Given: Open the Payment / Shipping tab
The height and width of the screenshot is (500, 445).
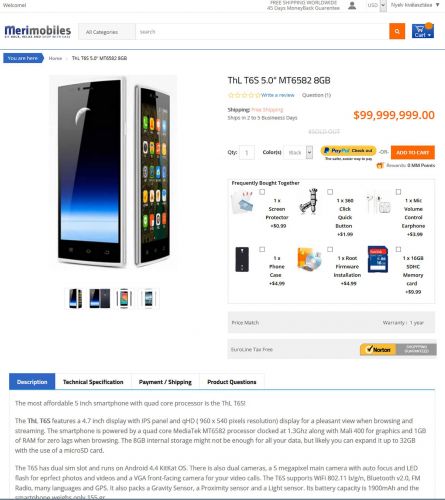Looking at the screenshot, I should [165, 382].
